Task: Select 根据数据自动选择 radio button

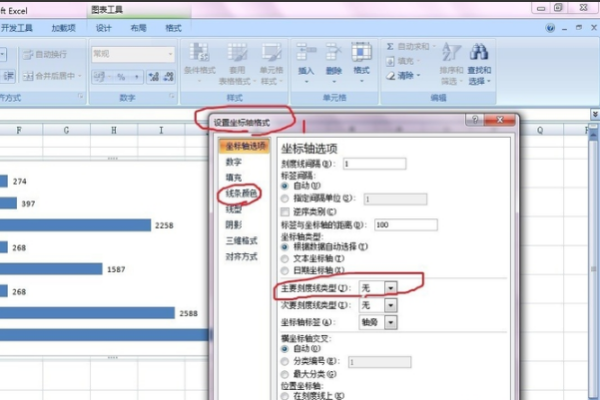Action: click(284, 247)
